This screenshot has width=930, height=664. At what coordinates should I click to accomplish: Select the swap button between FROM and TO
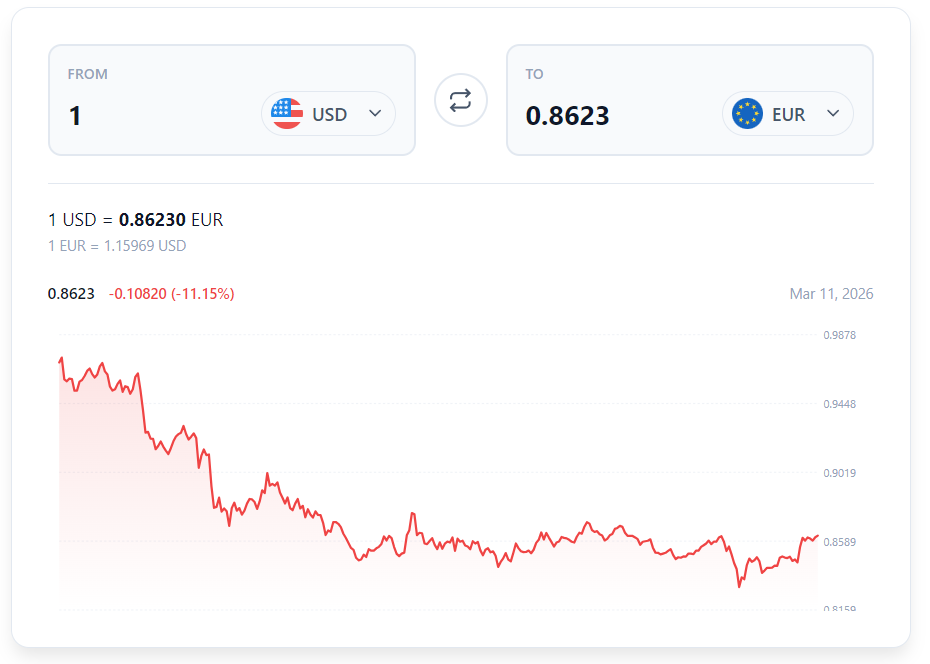460,100
